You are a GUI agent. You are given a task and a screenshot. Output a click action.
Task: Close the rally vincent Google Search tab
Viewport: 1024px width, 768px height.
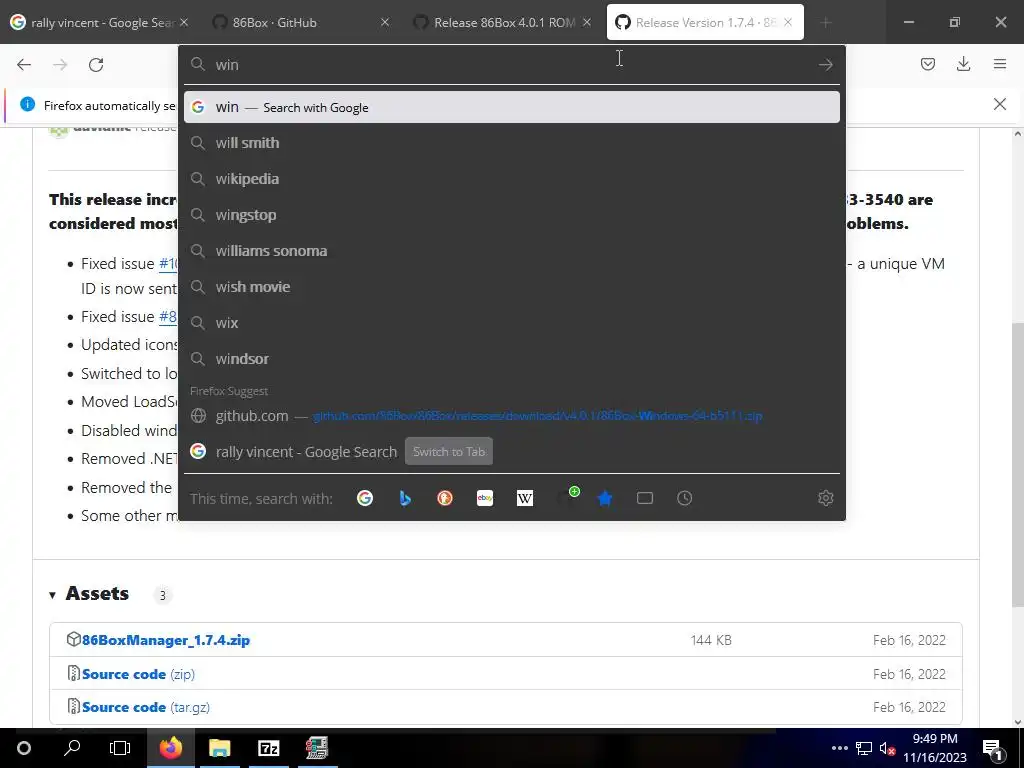[x=184, y=22]
